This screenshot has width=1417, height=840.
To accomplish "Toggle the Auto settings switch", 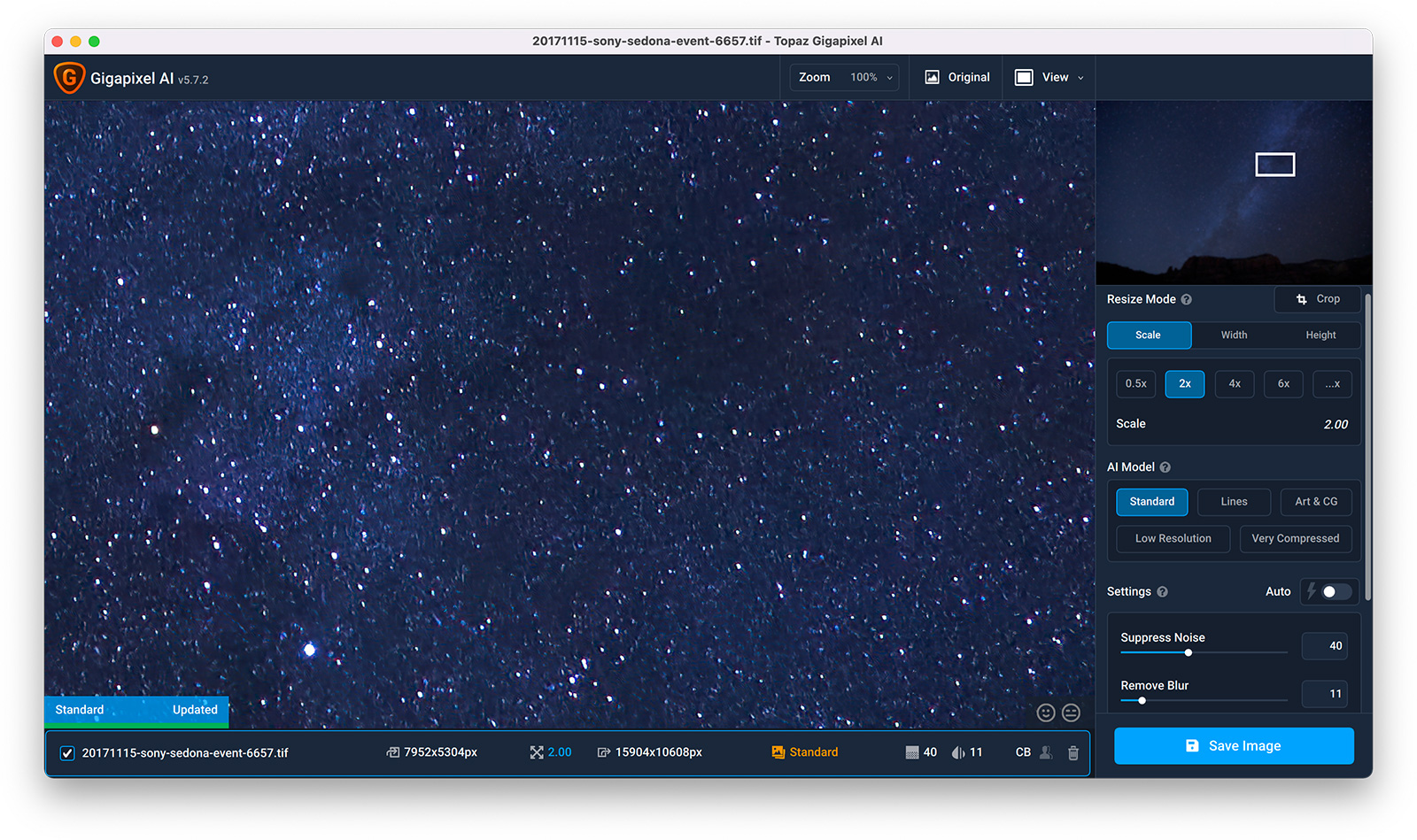I will point(1328,591).
